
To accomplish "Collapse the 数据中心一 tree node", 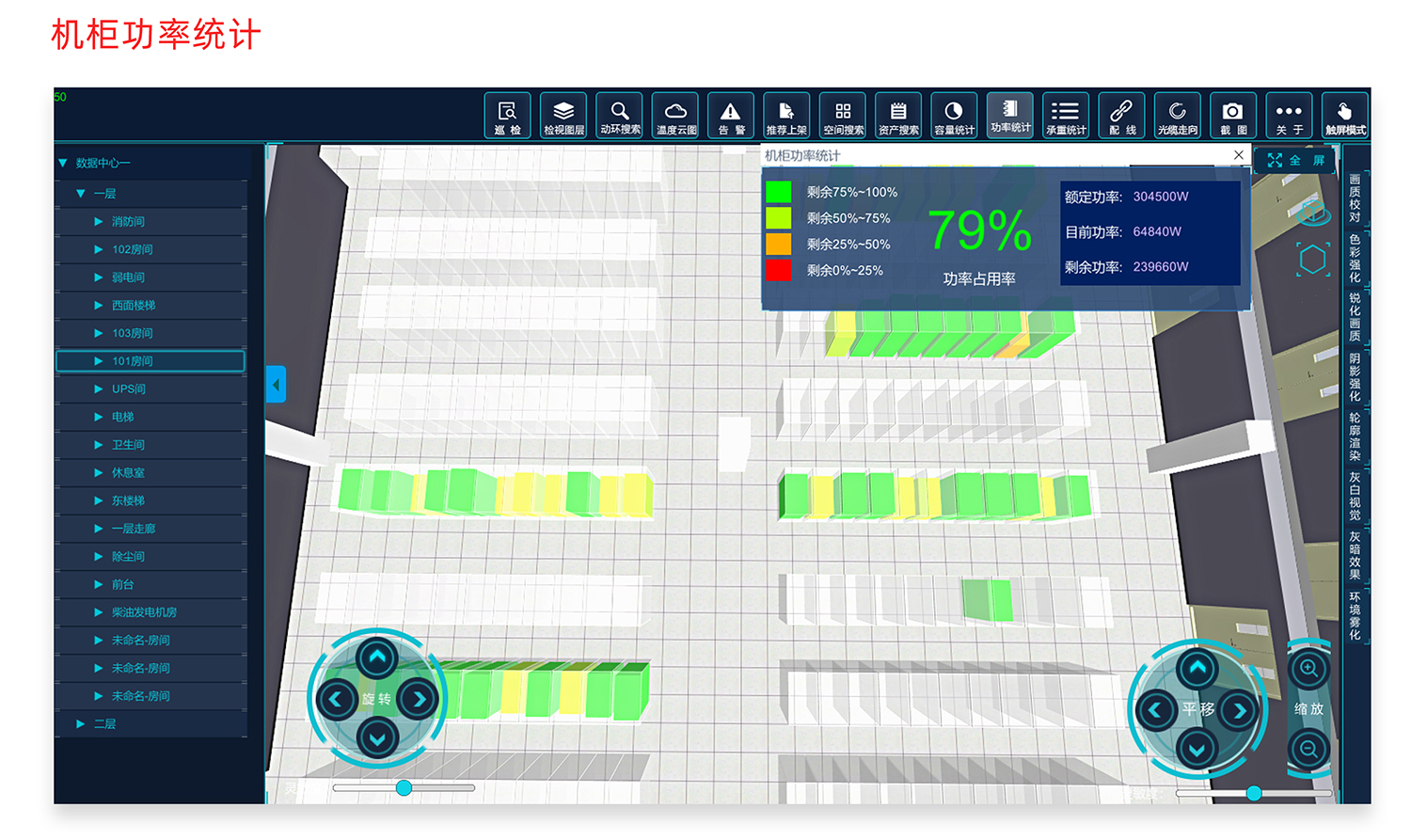I will 63,163.
